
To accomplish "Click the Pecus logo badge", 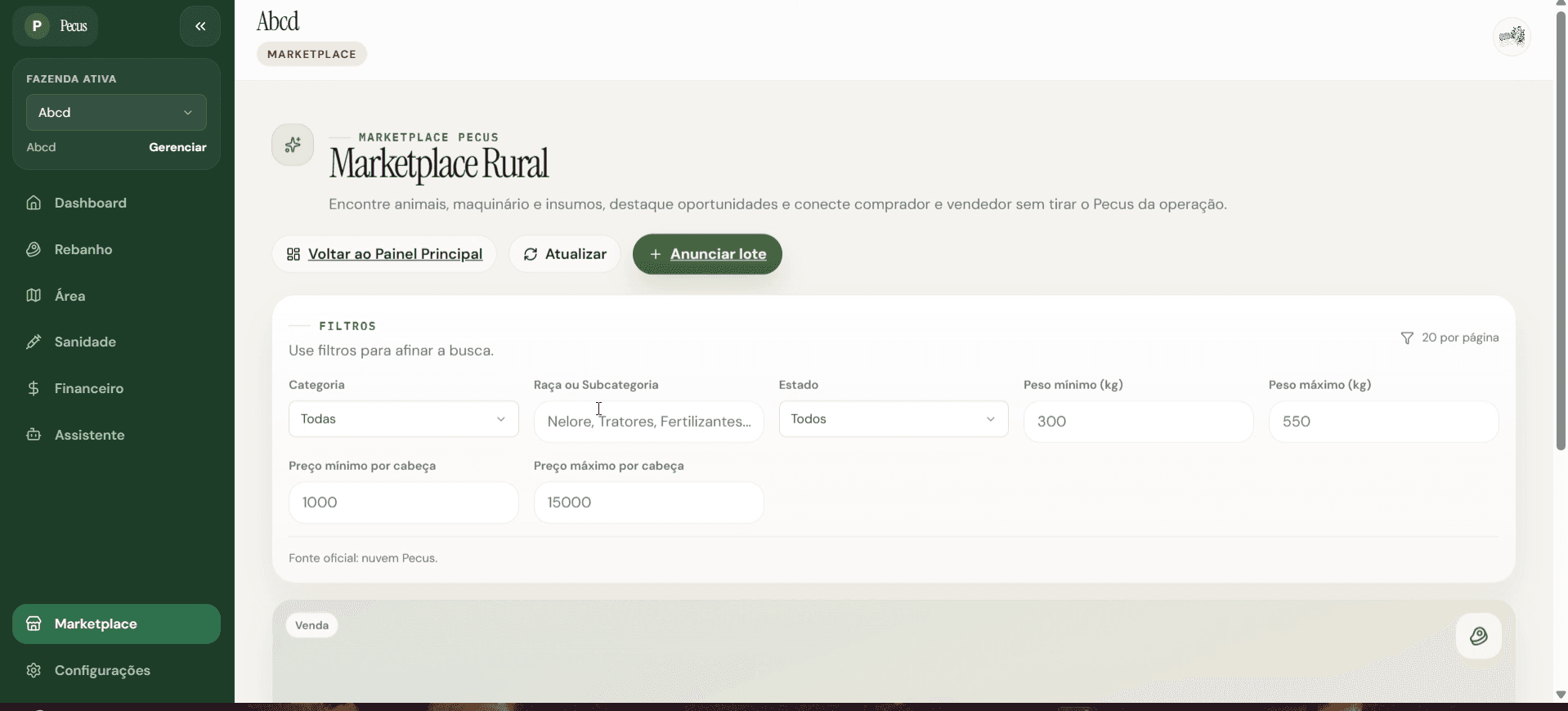I will [56, 26].
